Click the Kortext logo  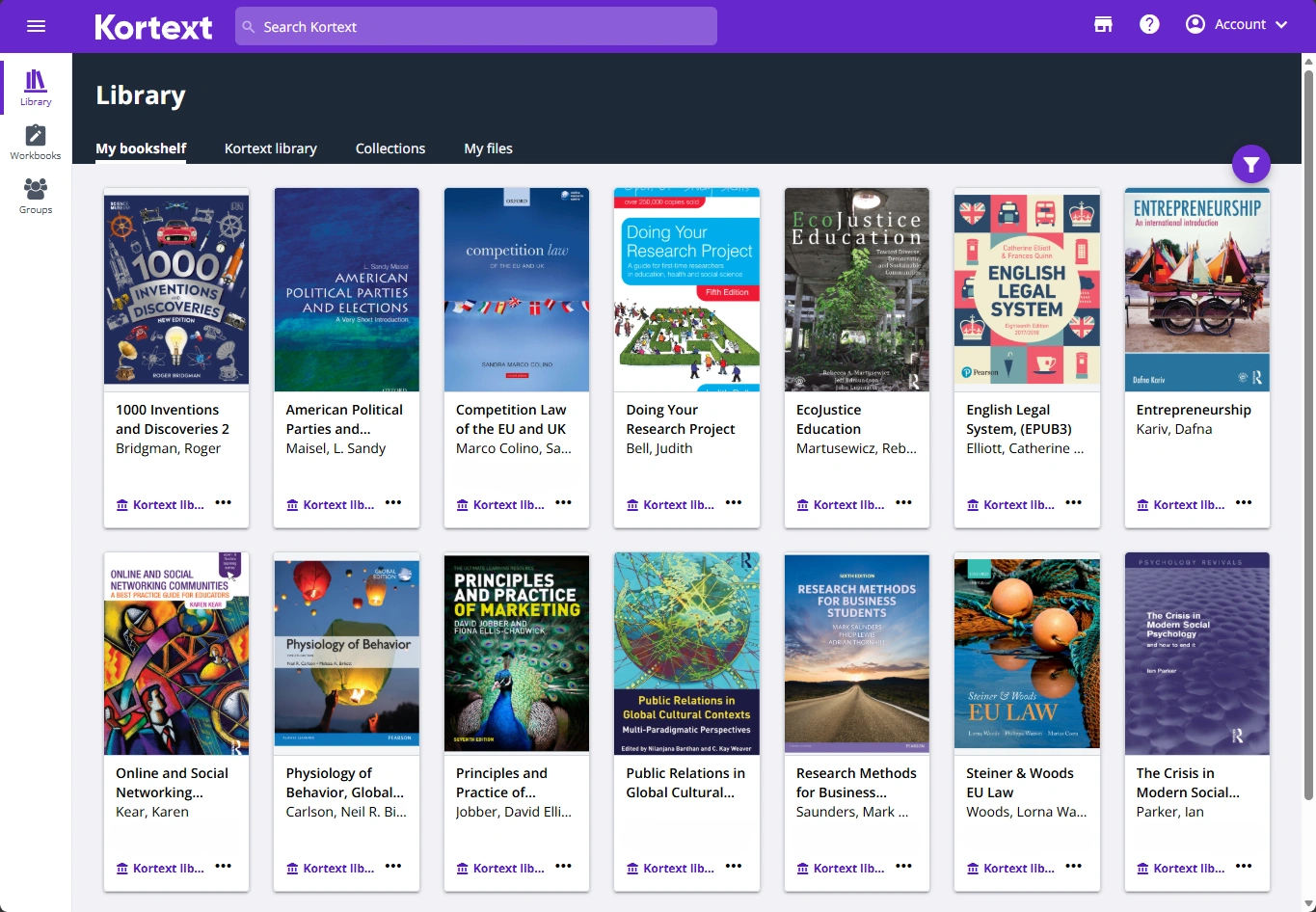pos(153,26)
